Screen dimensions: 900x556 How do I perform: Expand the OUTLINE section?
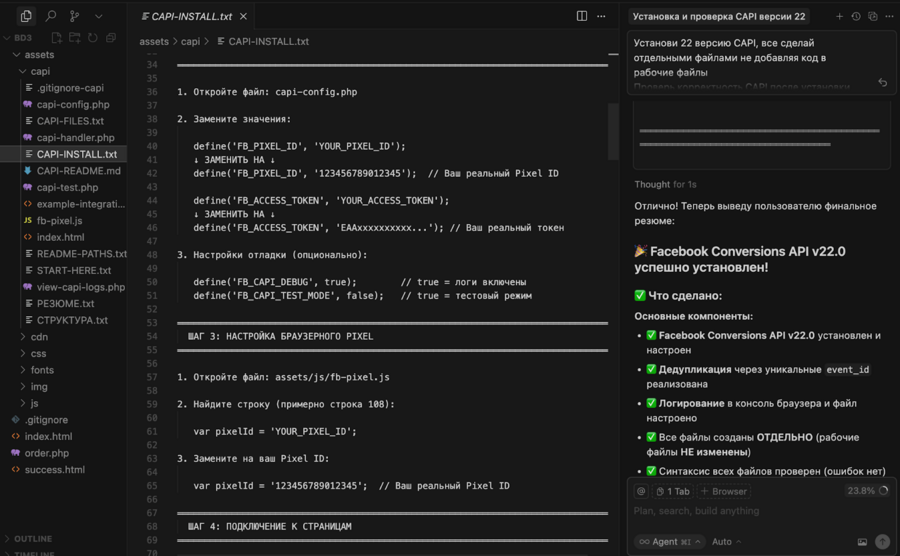pyautogui.click(x=33, y=539)
